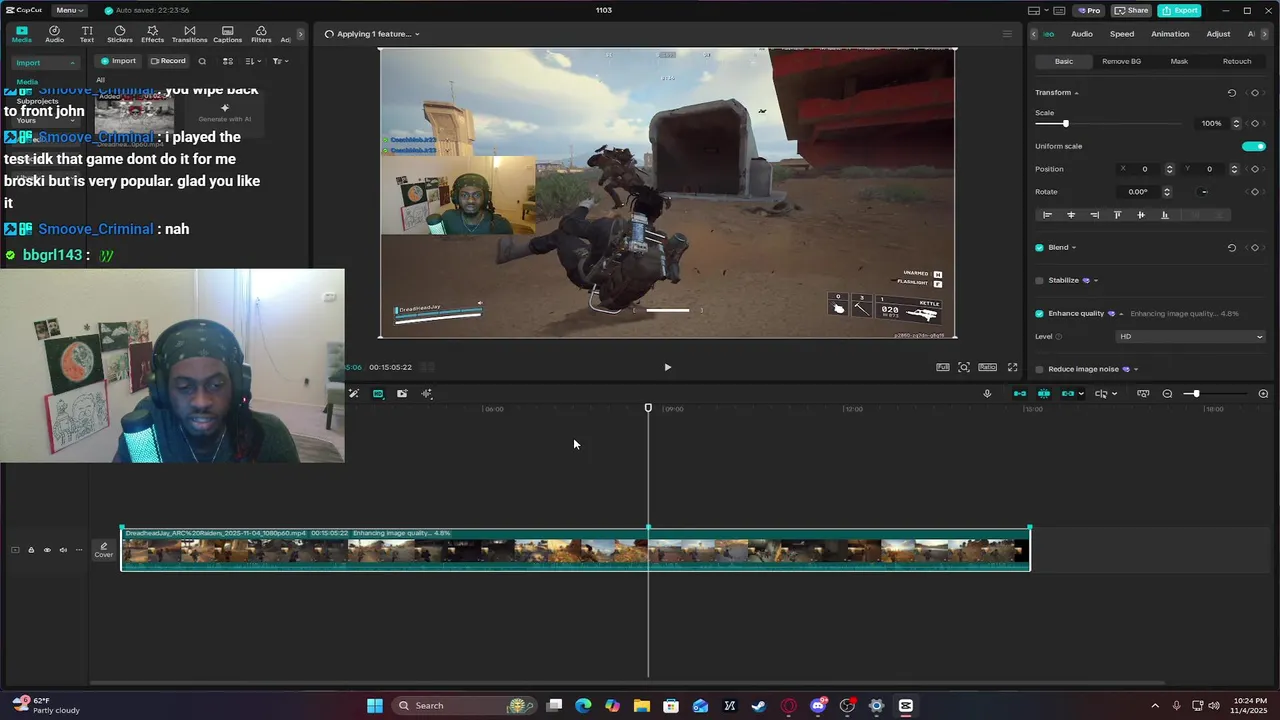Viewport: 1280px width, 720px height.
Task: Uncheck the Enhance quality checkbox
Action: [x=1039, y=314]
